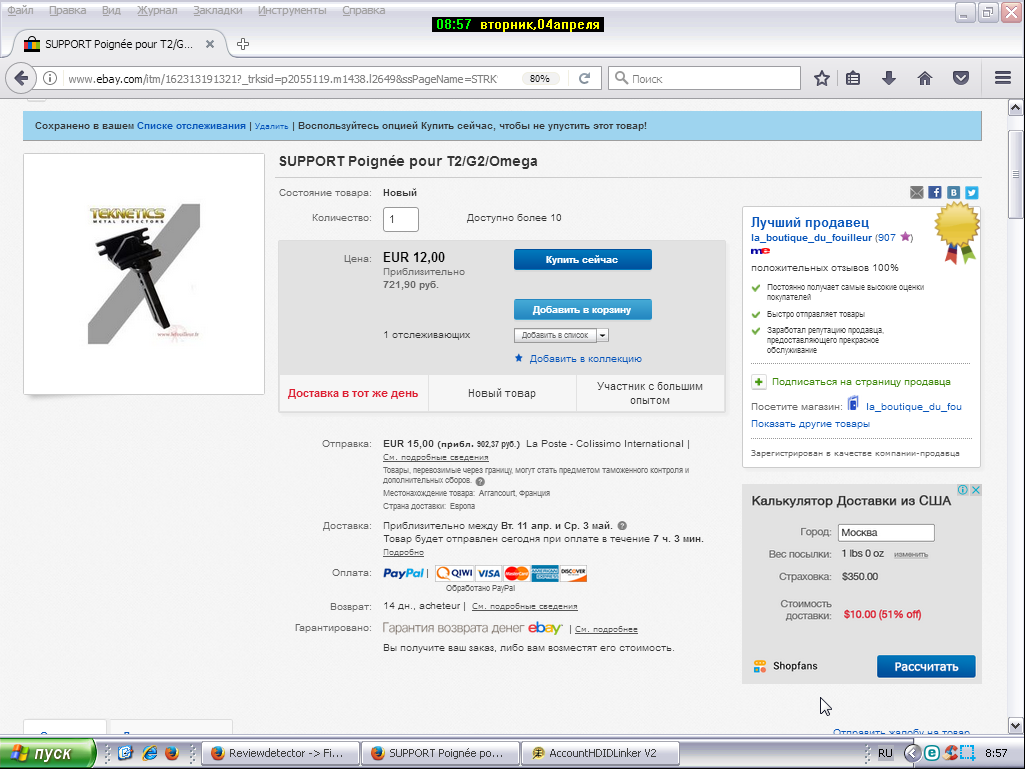Bookmark this page with the star icon

pyautogui.click(x=822, y=78)
